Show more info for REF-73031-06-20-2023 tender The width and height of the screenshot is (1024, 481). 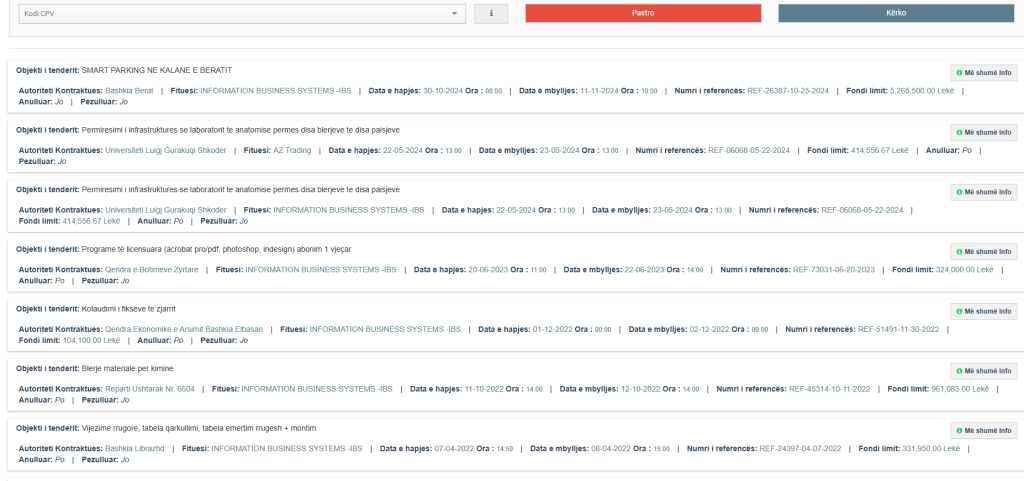(983, 251)
